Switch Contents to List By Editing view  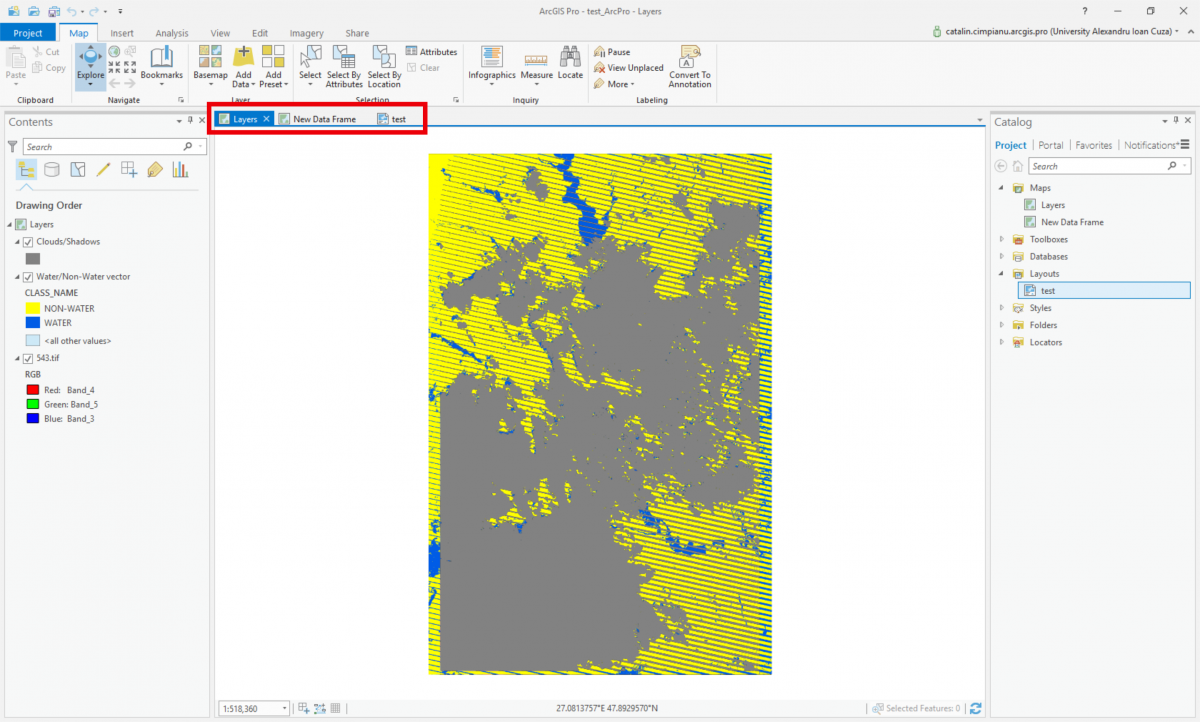tap(101, 169)
